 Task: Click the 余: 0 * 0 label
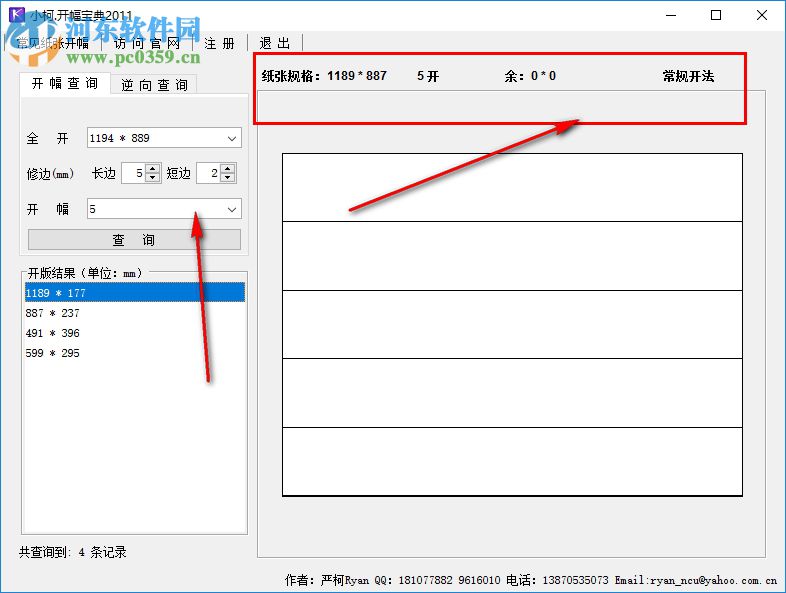coord(530,76)
